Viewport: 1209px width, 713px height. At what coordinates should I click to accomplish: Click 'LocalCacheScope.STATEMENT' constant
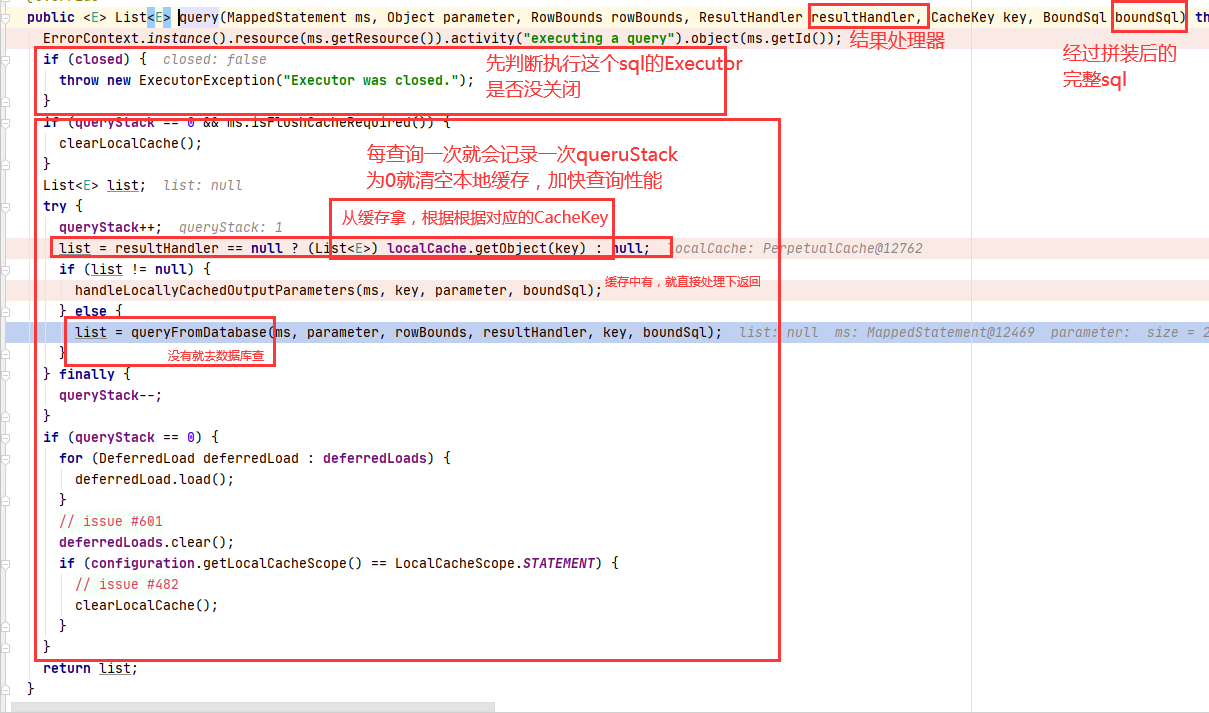pyautogui.click(x=495, y=563)
